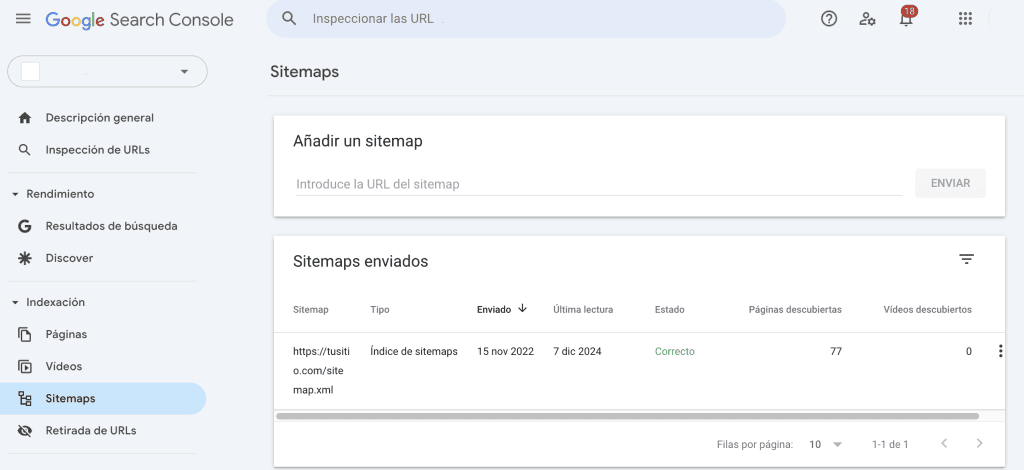Click the sitemap URL input field
This screenshot has width=1024, height=470.
tap(598, 184)
